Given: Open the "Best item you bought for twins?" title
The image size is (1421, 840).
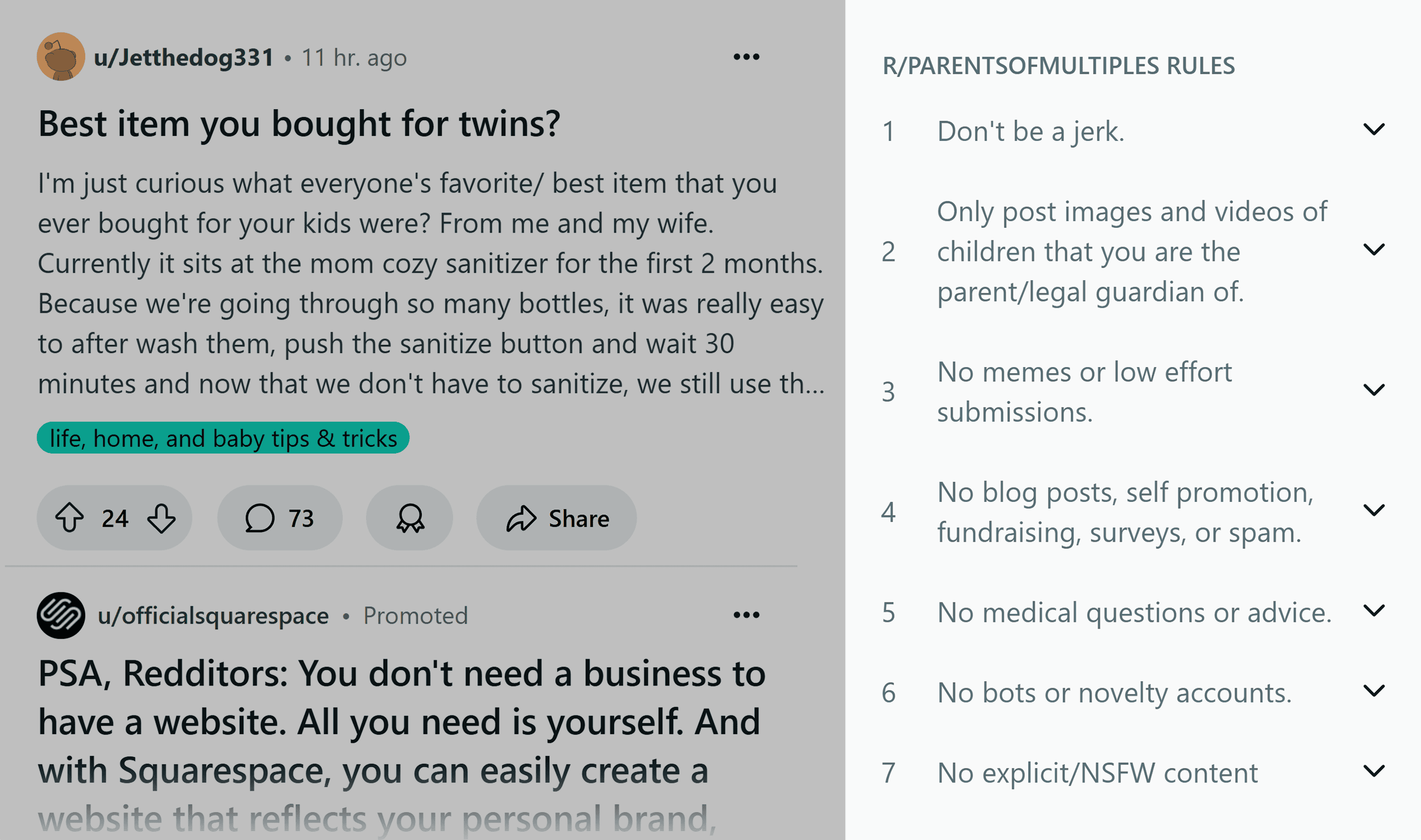Looking at the screenshot, I should tap(299, 123).
